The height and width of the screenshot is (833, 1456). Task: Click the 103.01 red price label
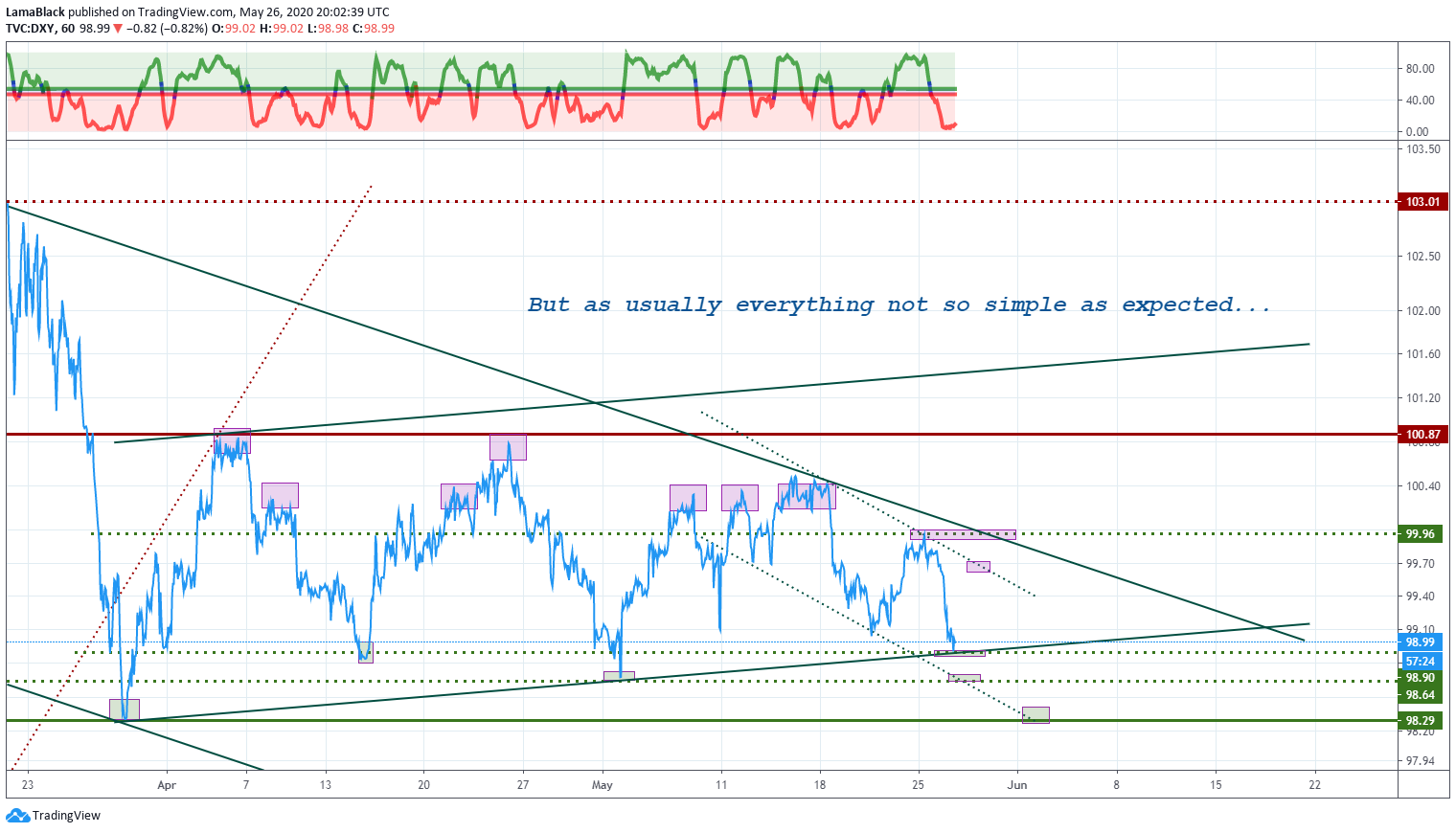click(x=1422, y=202)
